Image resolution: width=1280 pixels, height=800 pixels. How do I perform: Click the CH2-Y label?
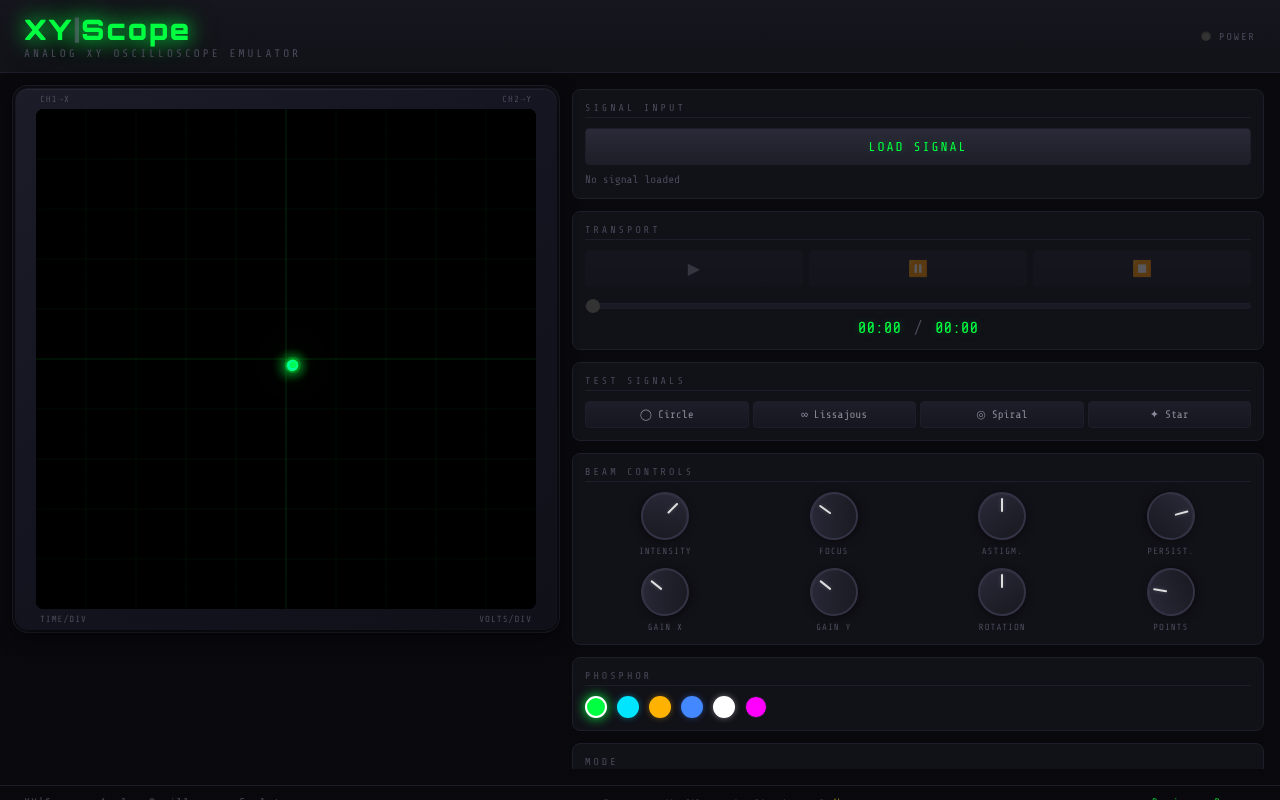tap(517, 99)
